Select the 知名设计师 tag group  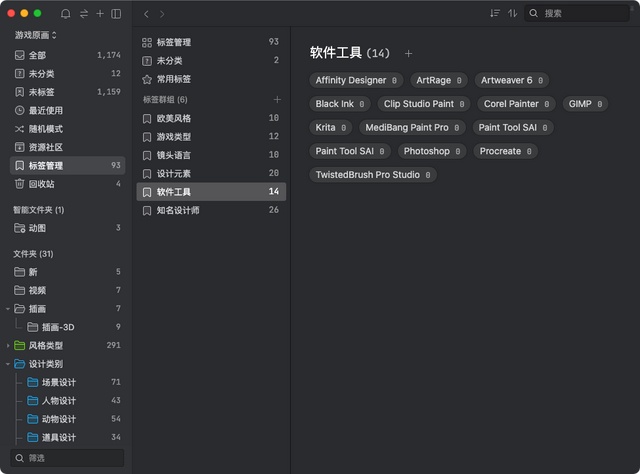[x=211, y=210]
